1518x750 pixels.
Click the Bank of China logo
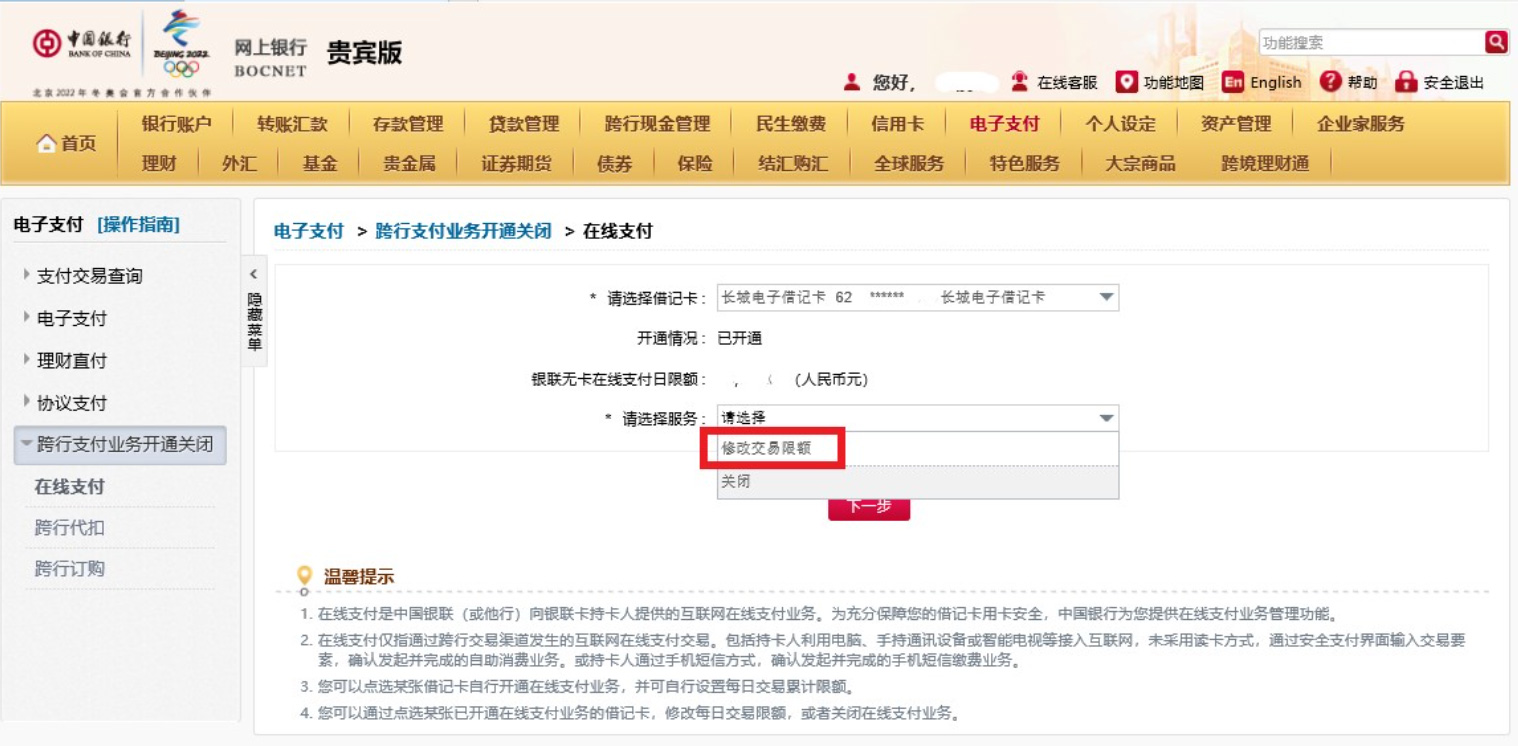click(82, 45)
